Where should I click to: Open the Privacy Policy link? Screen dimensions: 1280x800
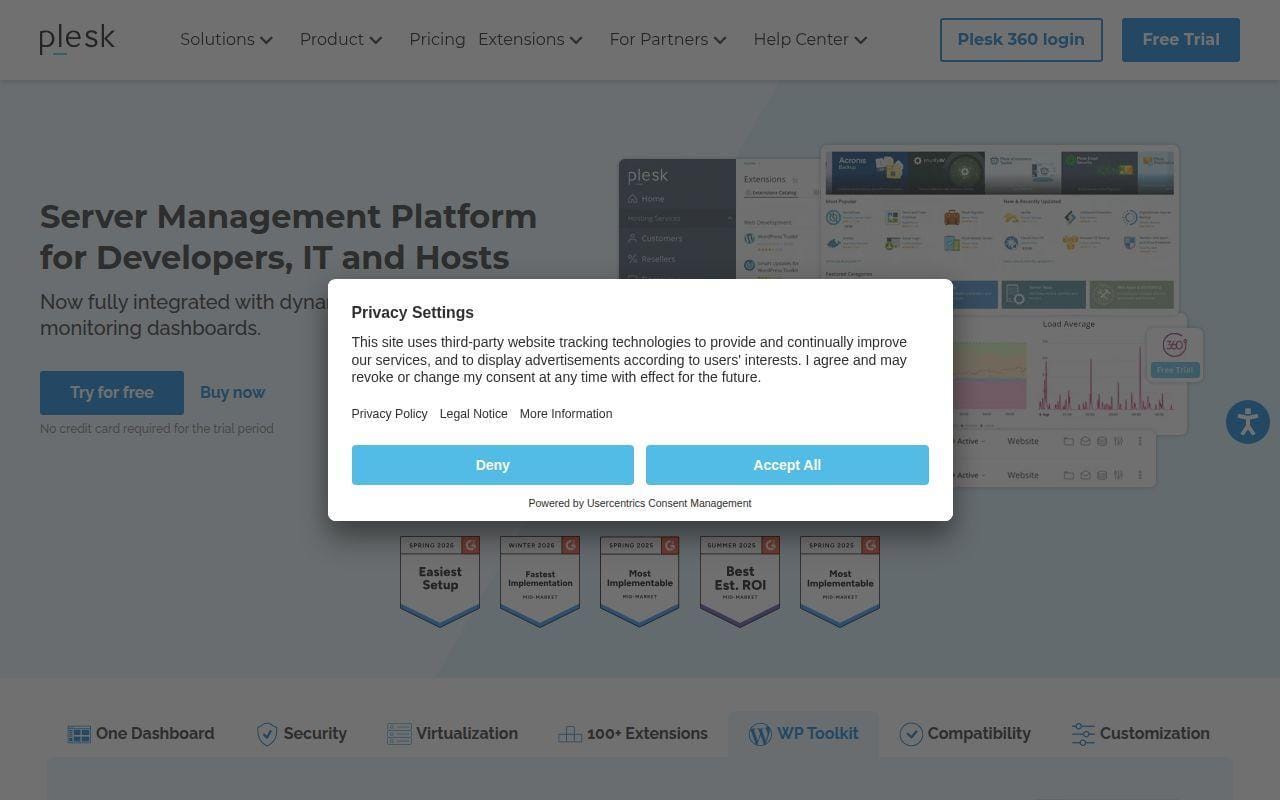click(389, 414)
